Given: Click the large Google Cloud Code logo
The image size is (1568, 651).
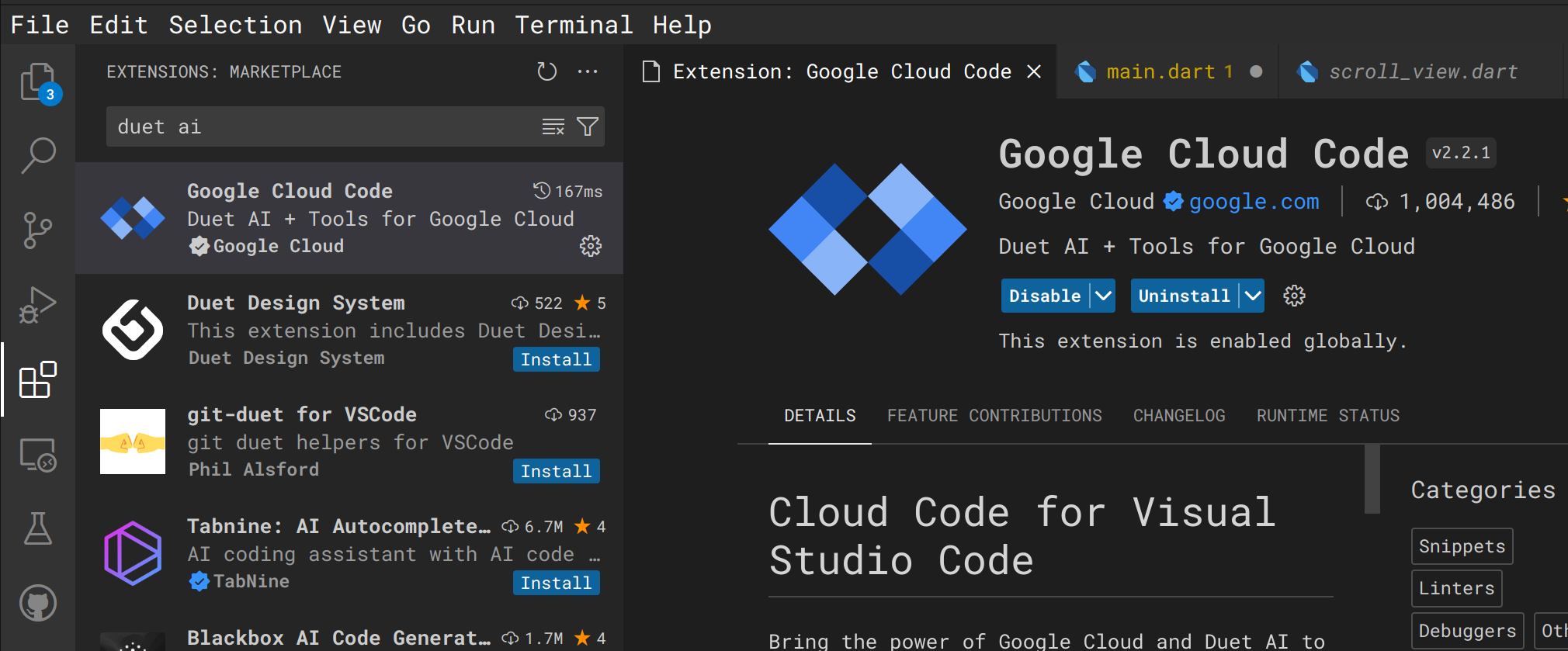Looking at the screenshot, I should click(868, 229).
